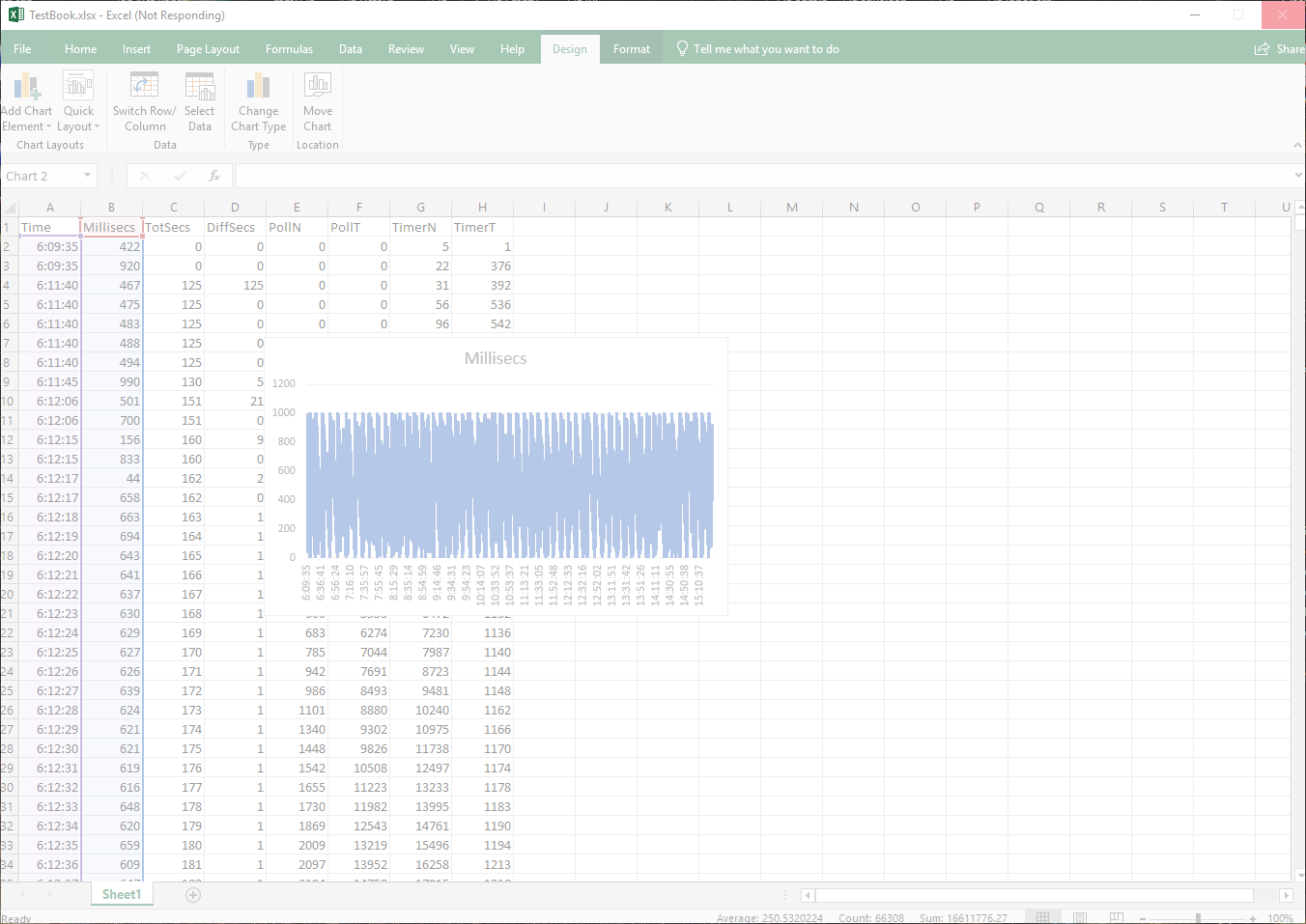Click the scroll up arrow

pyautogui.click(x=1299, y=207)
